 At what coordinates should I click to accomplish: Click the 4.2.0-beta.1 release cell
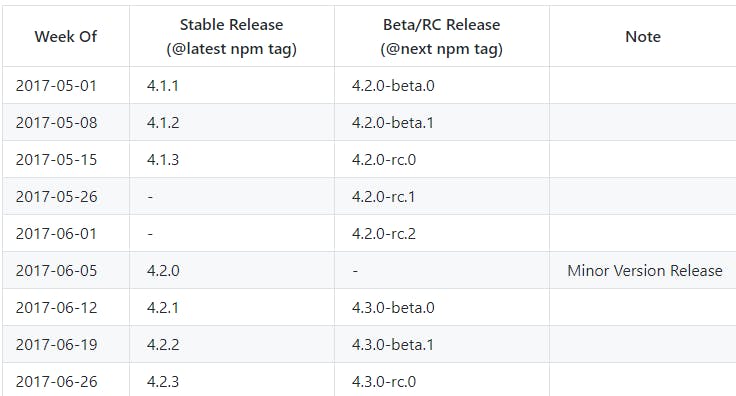(x=442, y=122)
